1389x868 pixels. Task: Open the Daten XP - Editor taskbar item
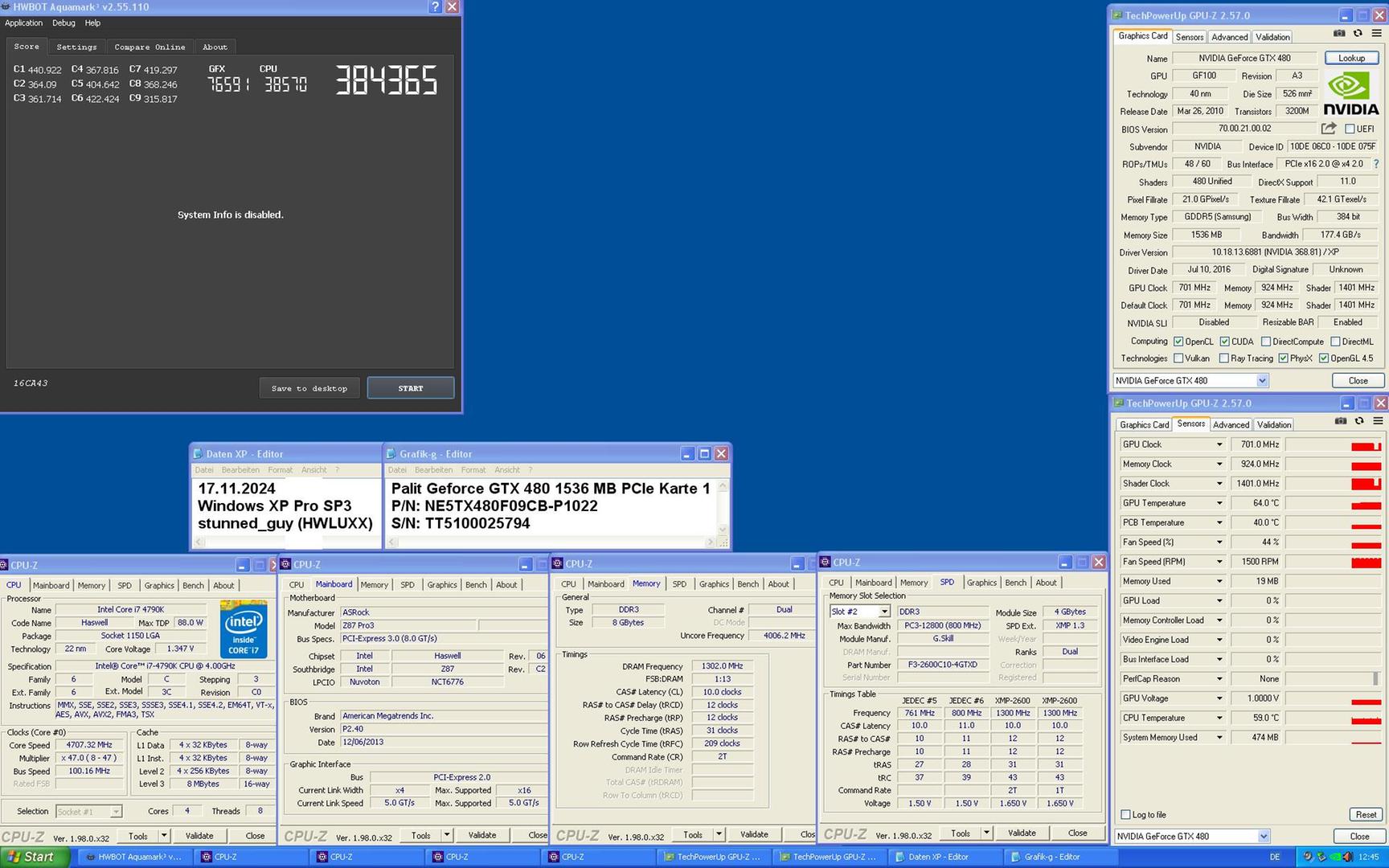click(945, 857)
